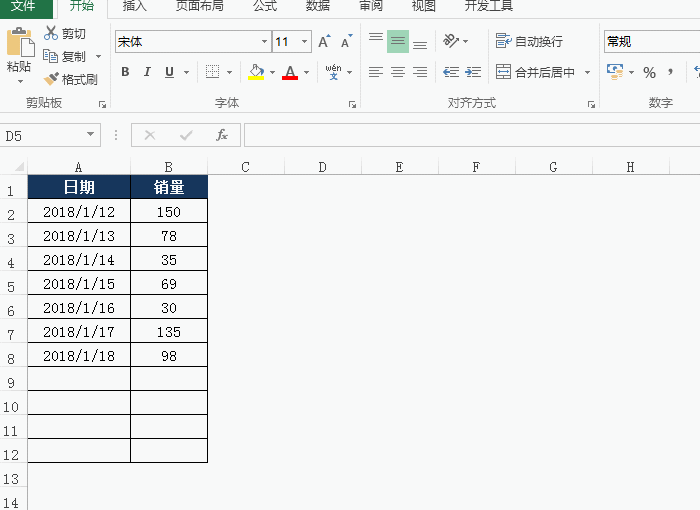
Task: Select the Format Painter brush
Action: tap(51, 79)
